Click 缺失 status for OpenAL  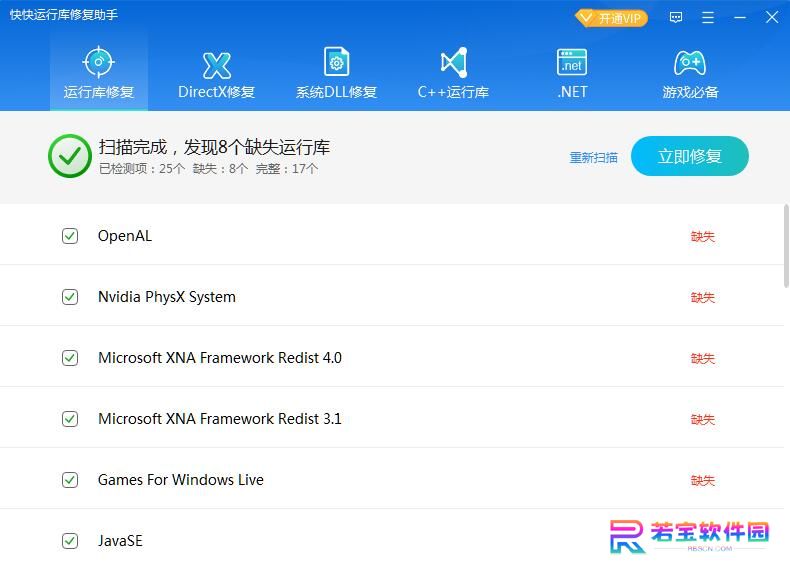click(x=703, y=236)
